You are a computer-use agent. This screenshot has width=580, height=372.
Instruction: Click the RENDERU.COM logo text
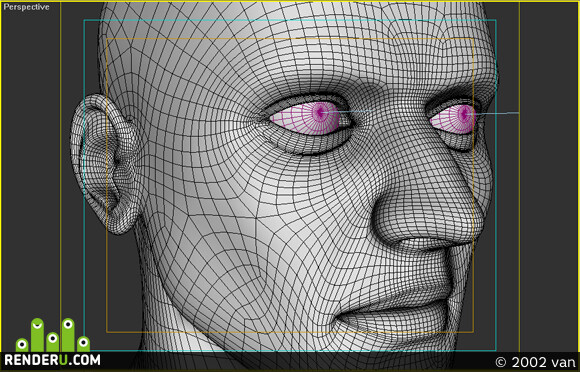click(52, 360)
